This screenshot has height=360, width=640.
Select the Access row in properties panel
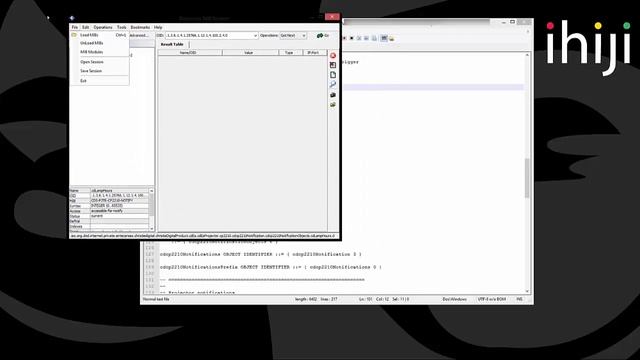click(x=109, y=211)
